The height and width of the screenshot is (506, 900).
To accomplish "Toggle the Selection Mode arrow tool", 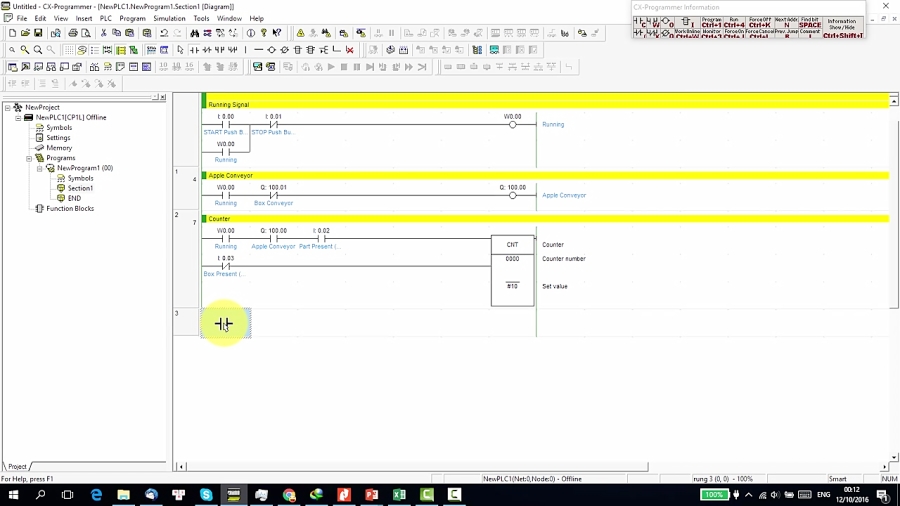I will point(180,50).
